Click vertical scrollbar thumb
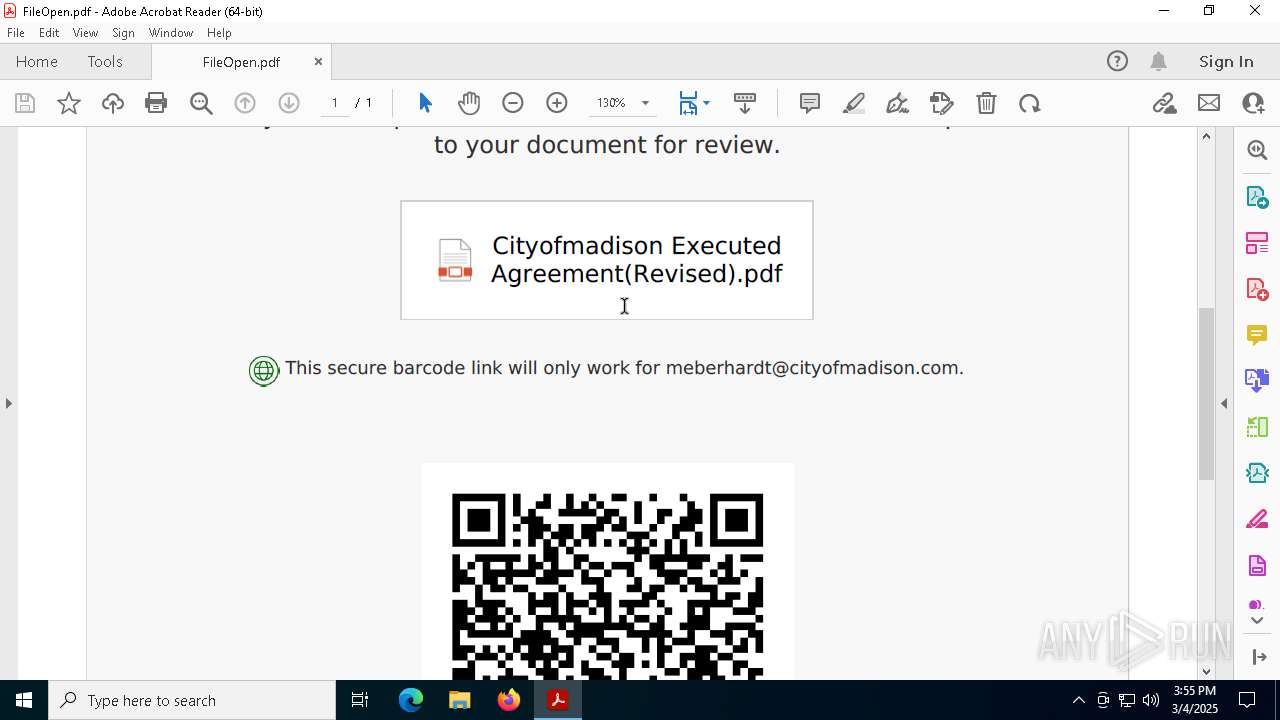 point(1206,393)
